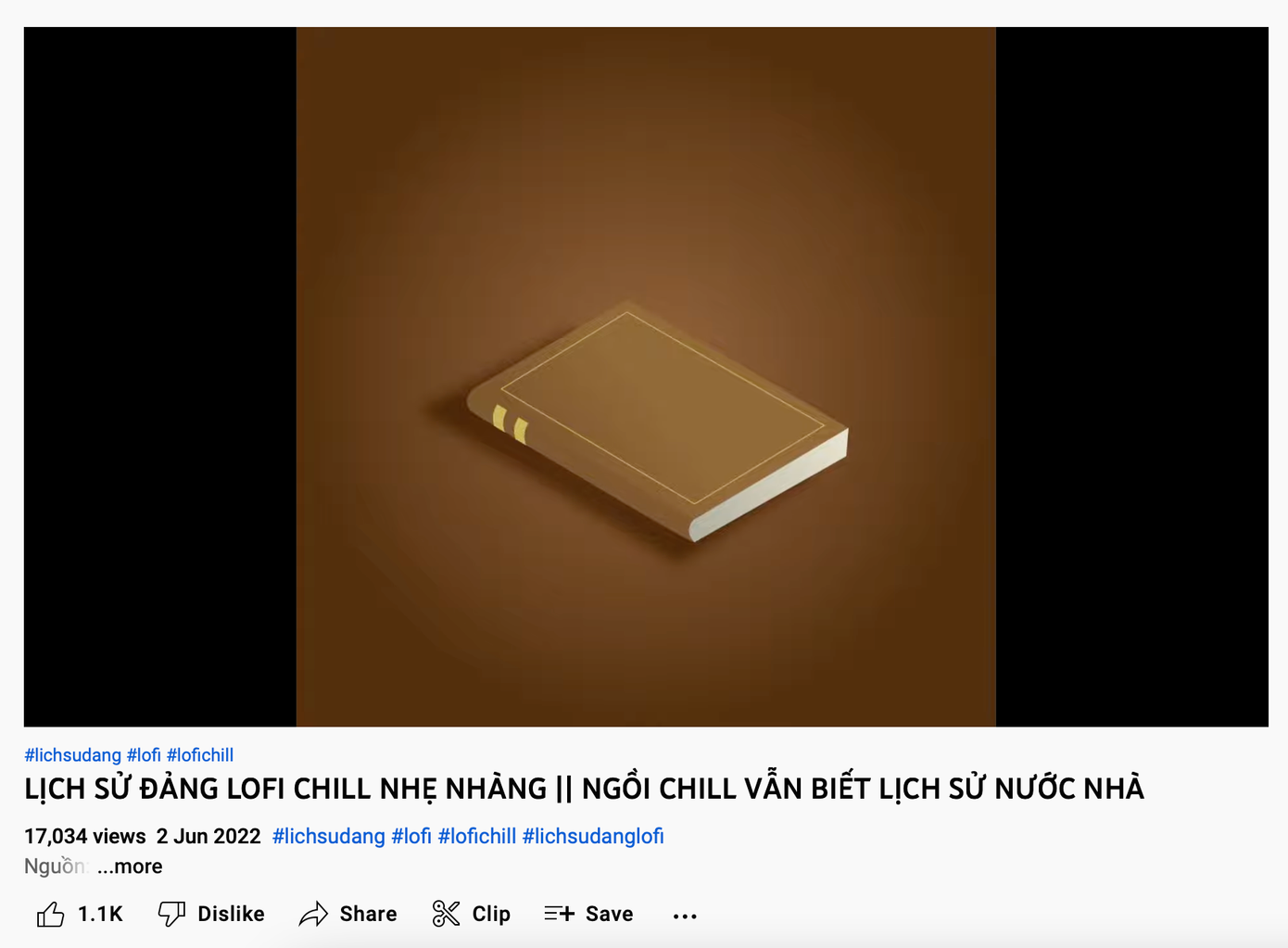Click the Share arrow icon
Screen dimensions: 1288x948
pos(313,915)
